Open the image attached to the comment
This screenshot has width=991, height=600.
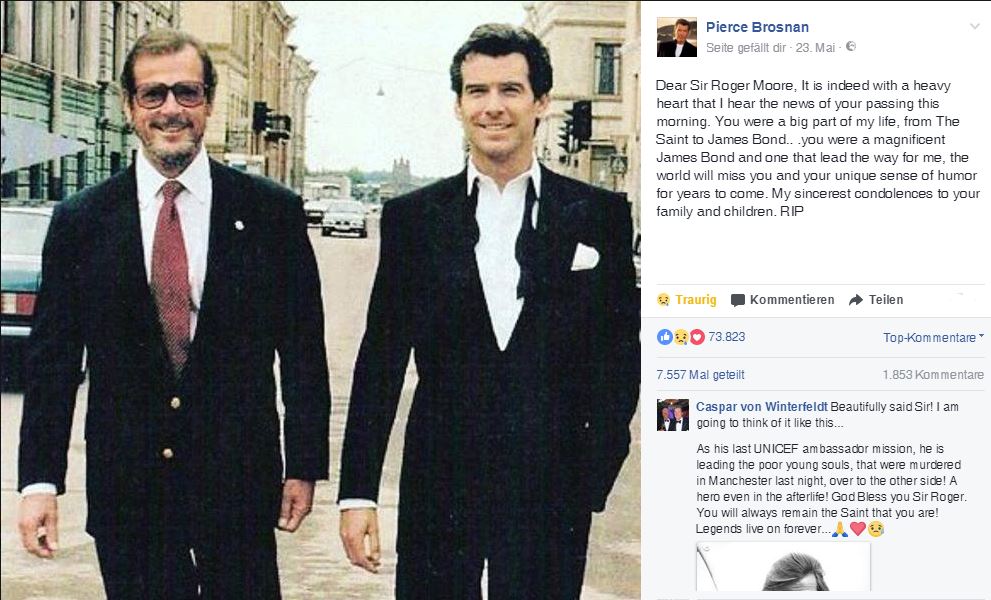coord(784,566)
